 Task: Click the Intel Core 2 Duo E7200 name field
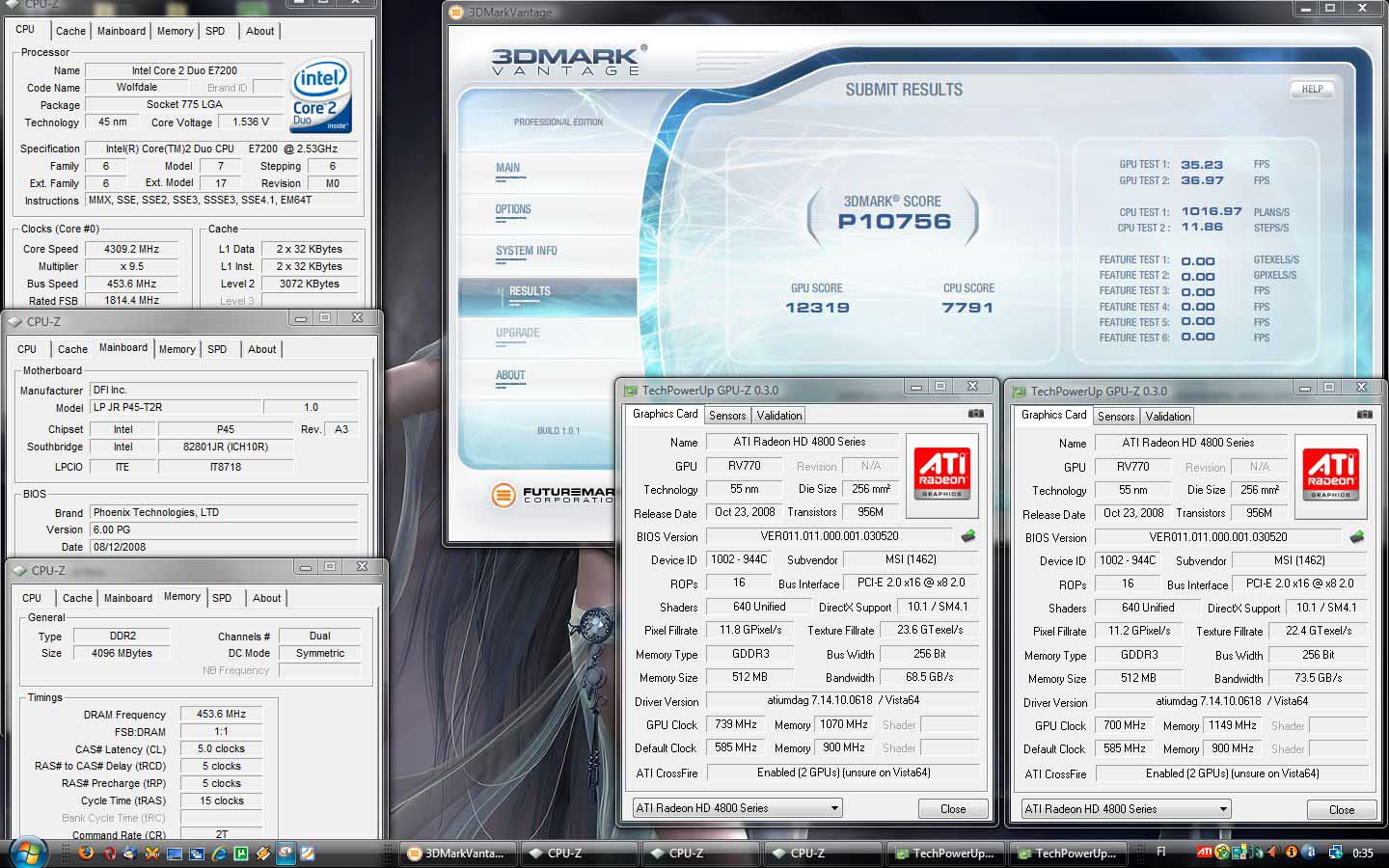coord(183,70)
